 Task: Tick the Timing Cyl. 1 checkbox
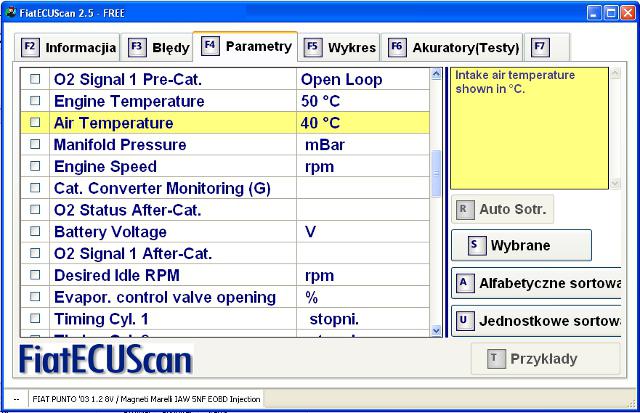click(35, 318)
